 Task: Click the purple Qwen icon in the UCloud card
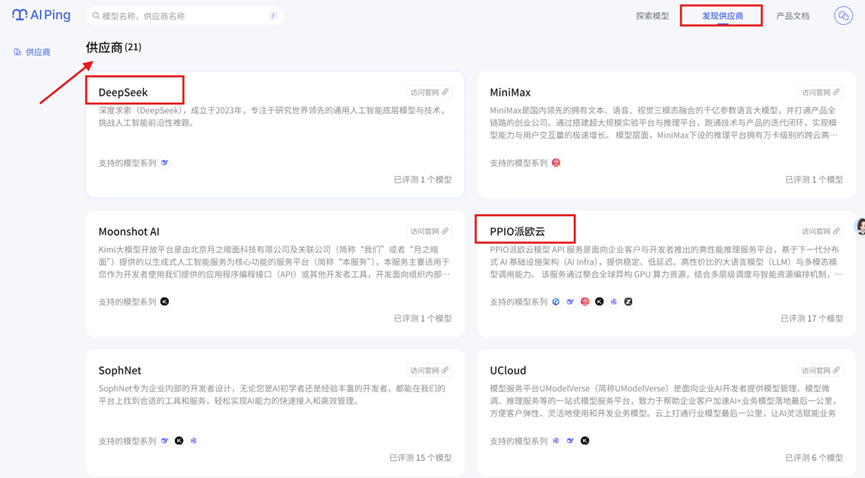point(556,441)
